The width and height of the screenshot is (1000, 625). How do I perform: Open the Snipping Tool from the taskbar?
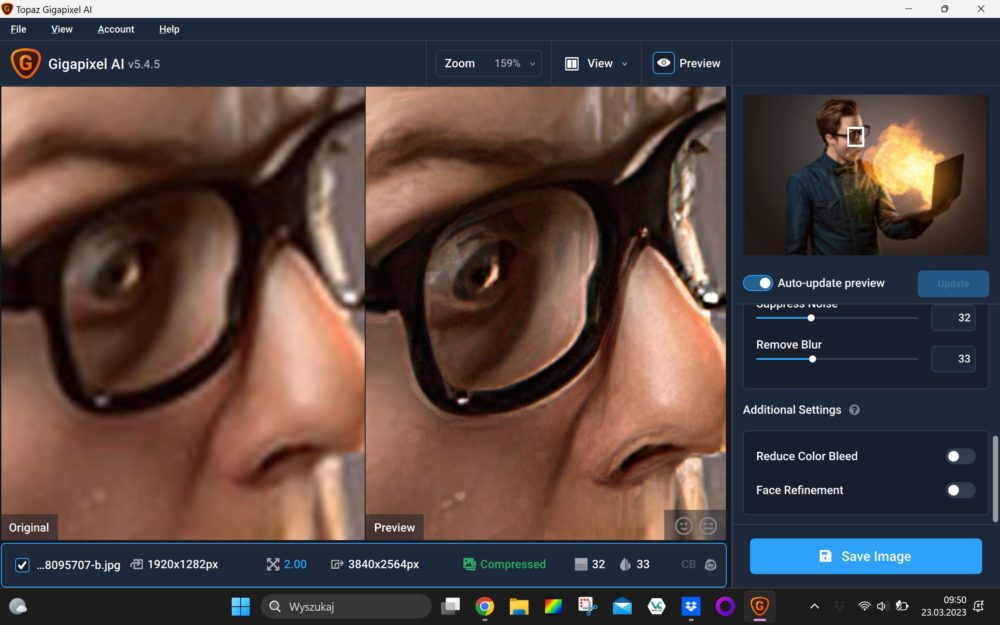click(x=587, y=607)
